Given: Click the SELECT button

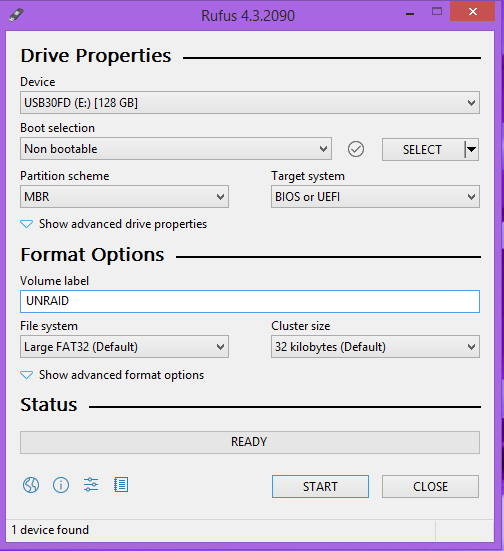Looking at the screenshot, I should tap(423, 149).
